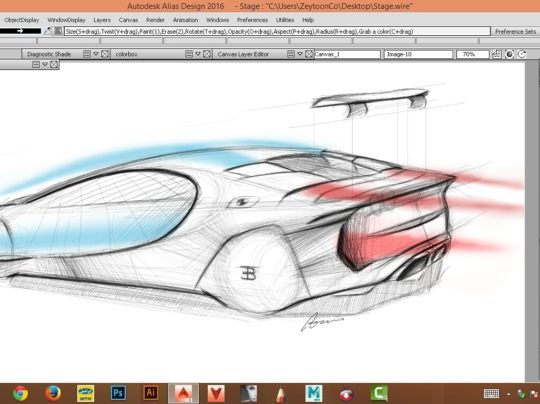This screenshot has height=404, width=540.
Task: Open the pencil icon app on taskbar
Action: [281, 393]
